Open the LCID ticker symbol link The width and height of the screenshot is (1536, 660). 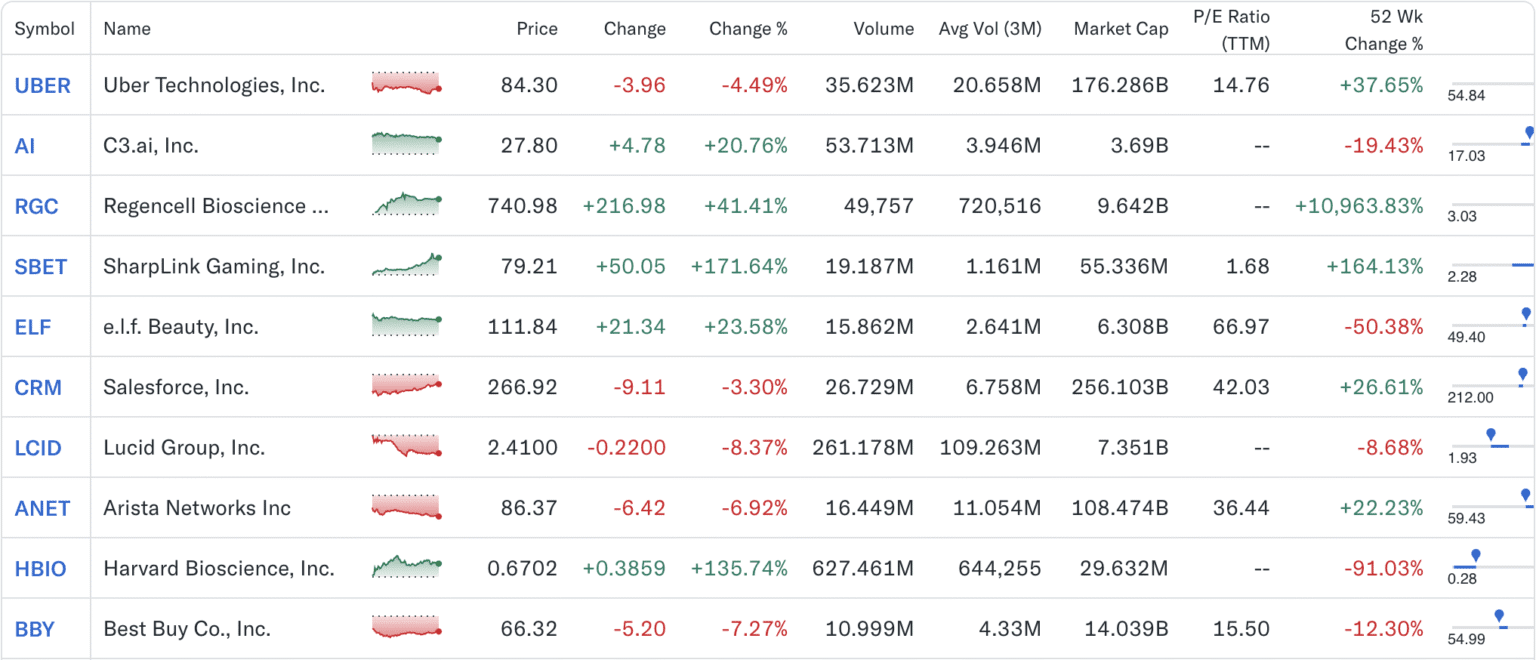[x=39, y=447]
